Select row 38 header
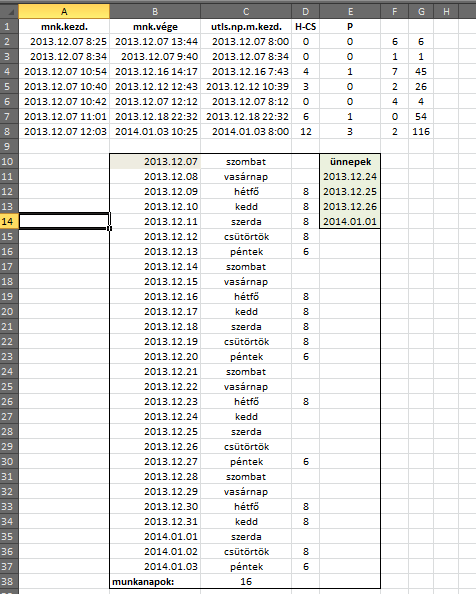This screenshot has width=476, height=594. coord(9,581)
